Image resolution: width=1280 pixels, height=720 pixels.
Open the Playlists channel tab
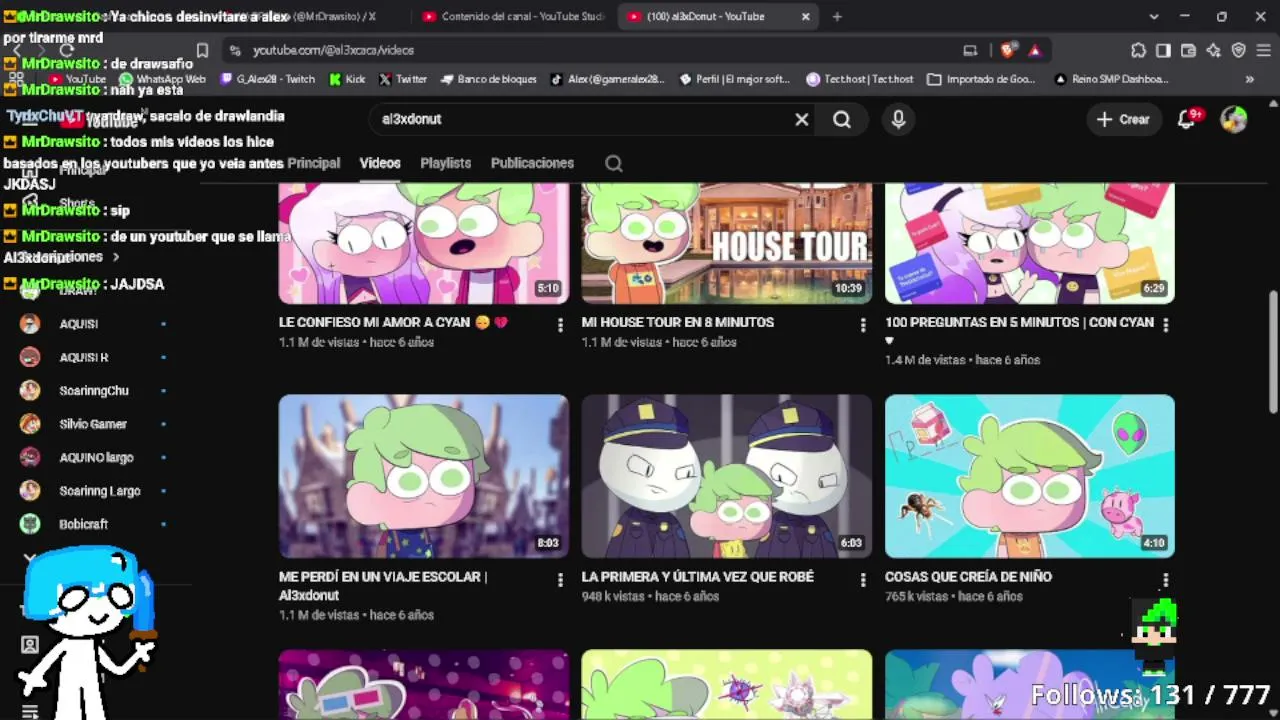coord(445,163)
